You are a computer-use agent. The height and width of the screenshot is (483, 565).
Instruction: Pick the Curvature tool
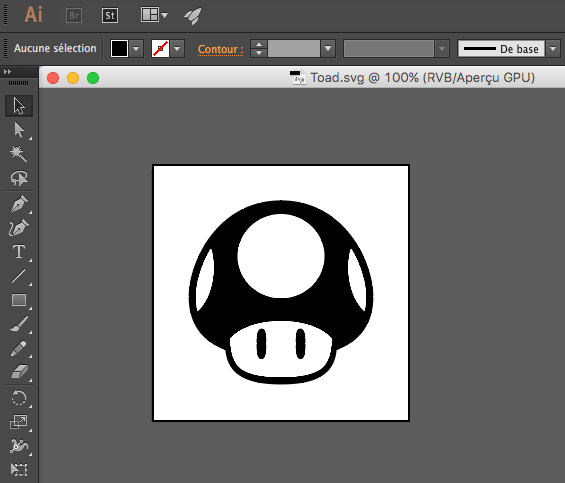pos(19,228)
